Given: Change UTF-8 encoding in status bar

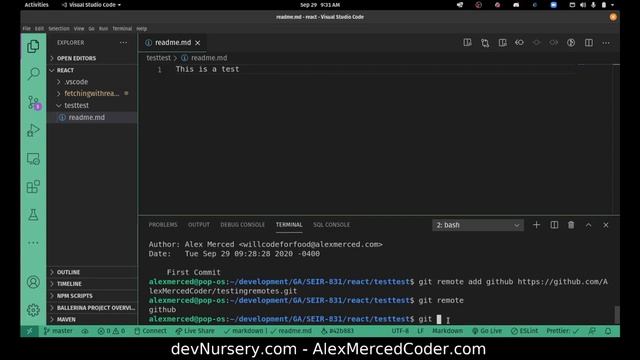Looking at the screenshot, I should (x=400, y=331).
